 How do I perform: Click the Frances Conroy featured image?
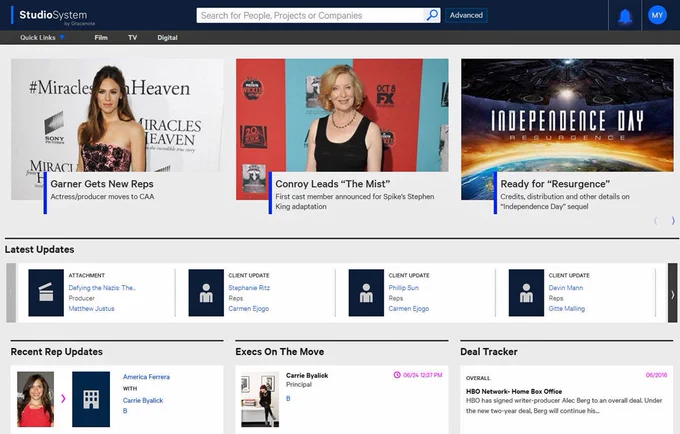342,115
